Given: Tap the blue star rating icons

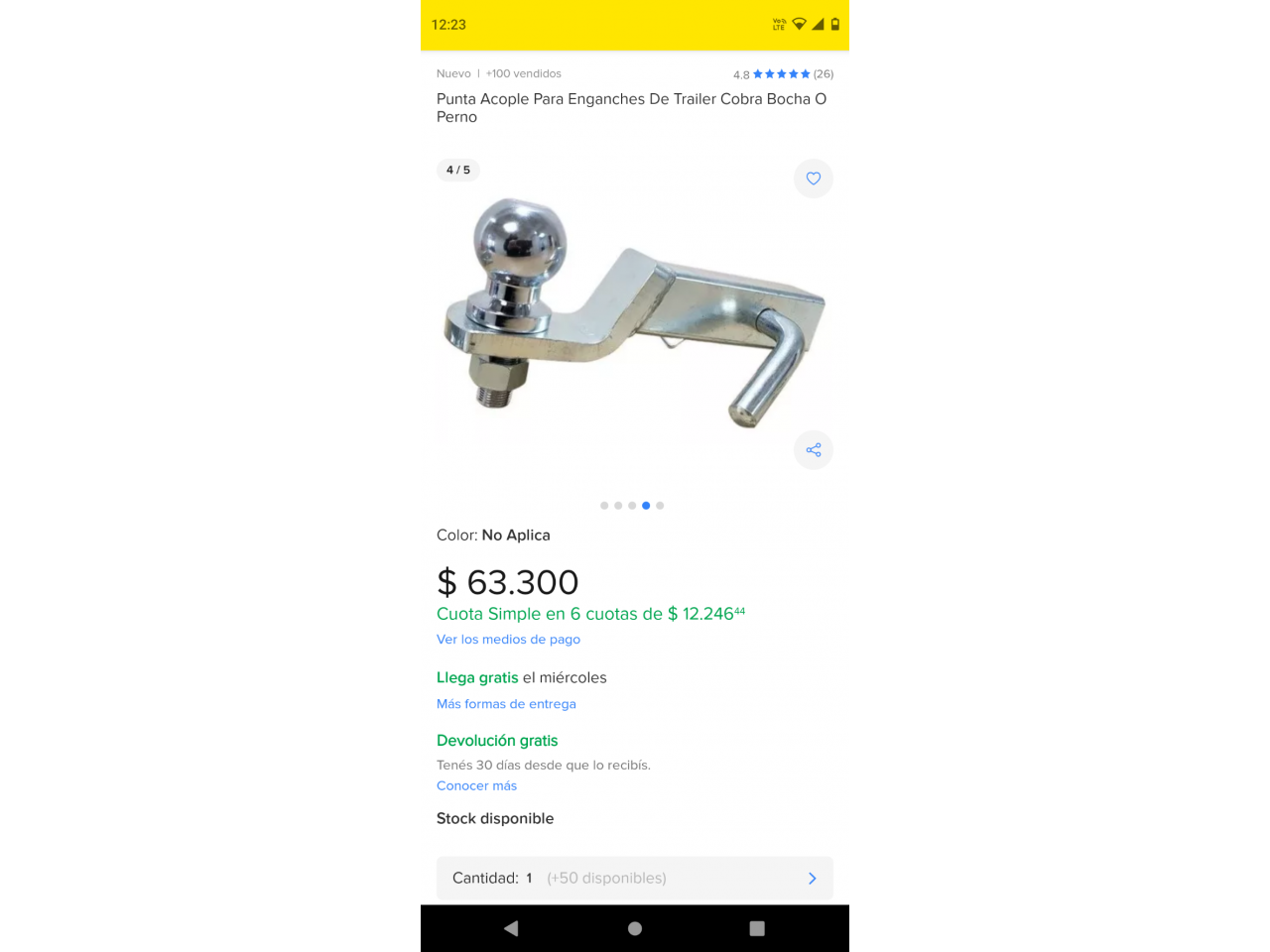Looking at the screenshot, I should pos(782,74).
